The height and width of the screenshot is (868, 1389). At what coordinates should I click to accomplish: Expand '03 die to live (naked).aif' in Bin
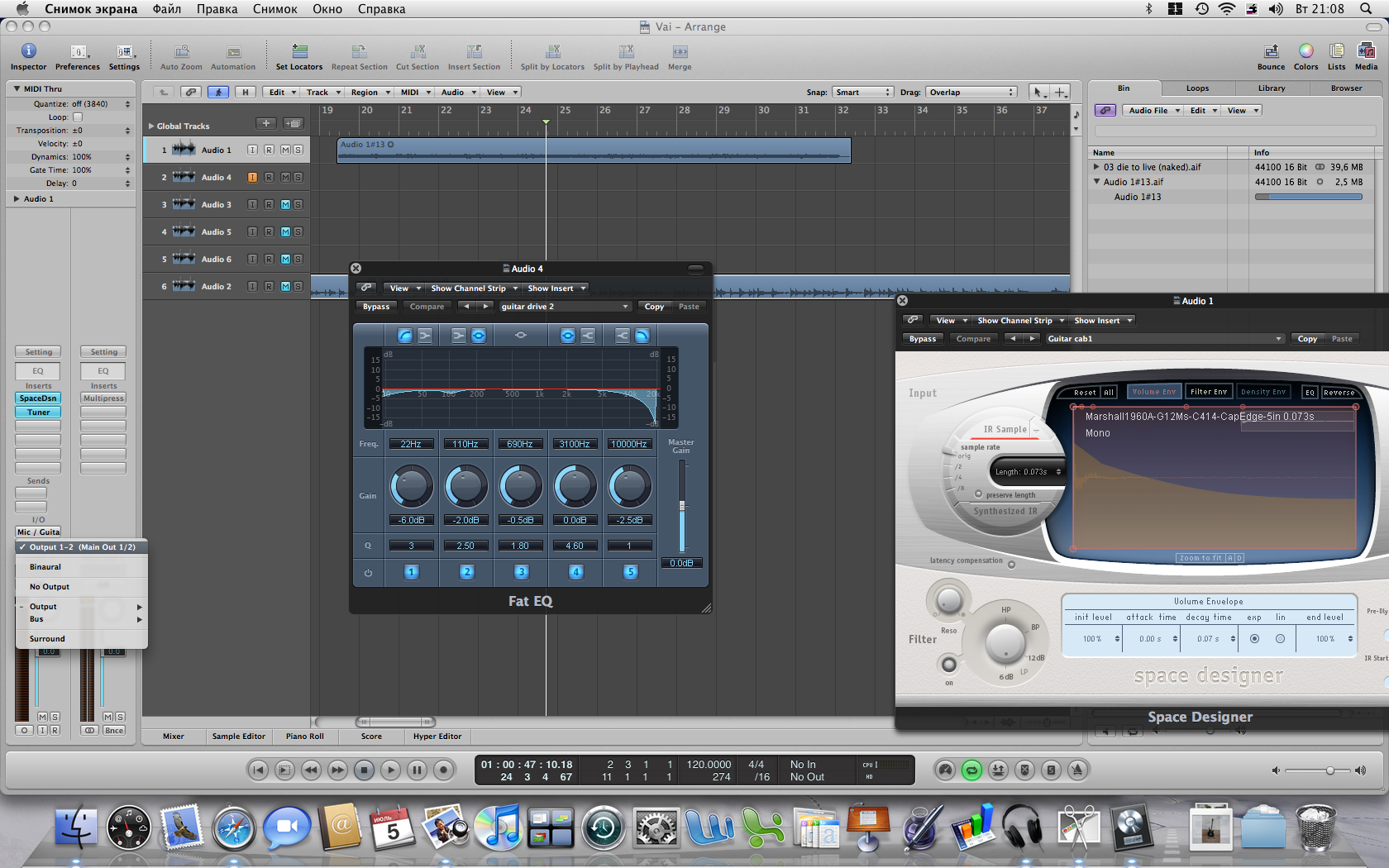click(1097, 167)
